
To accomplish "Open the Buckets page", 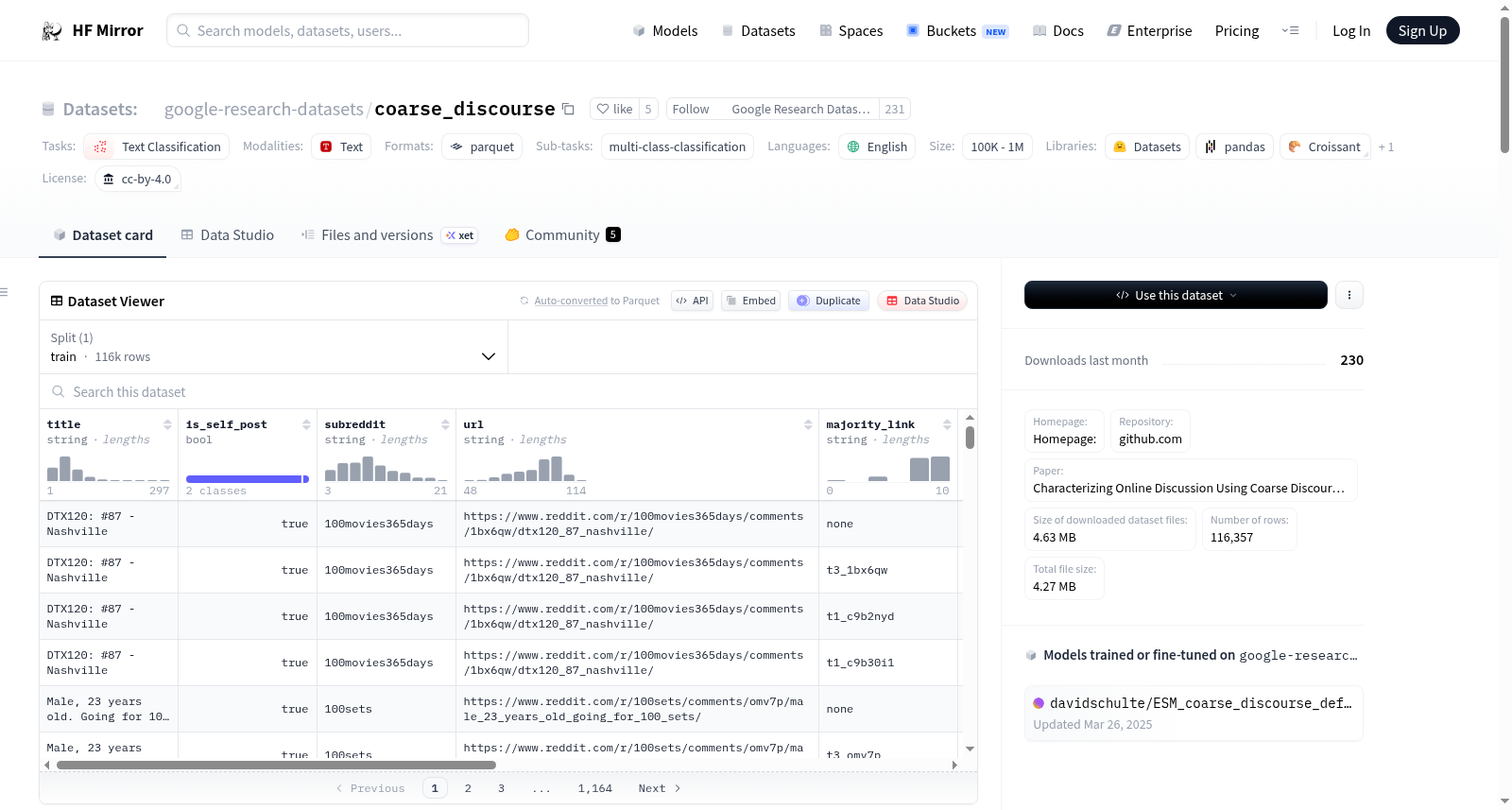I will click(x=957, y=31).
